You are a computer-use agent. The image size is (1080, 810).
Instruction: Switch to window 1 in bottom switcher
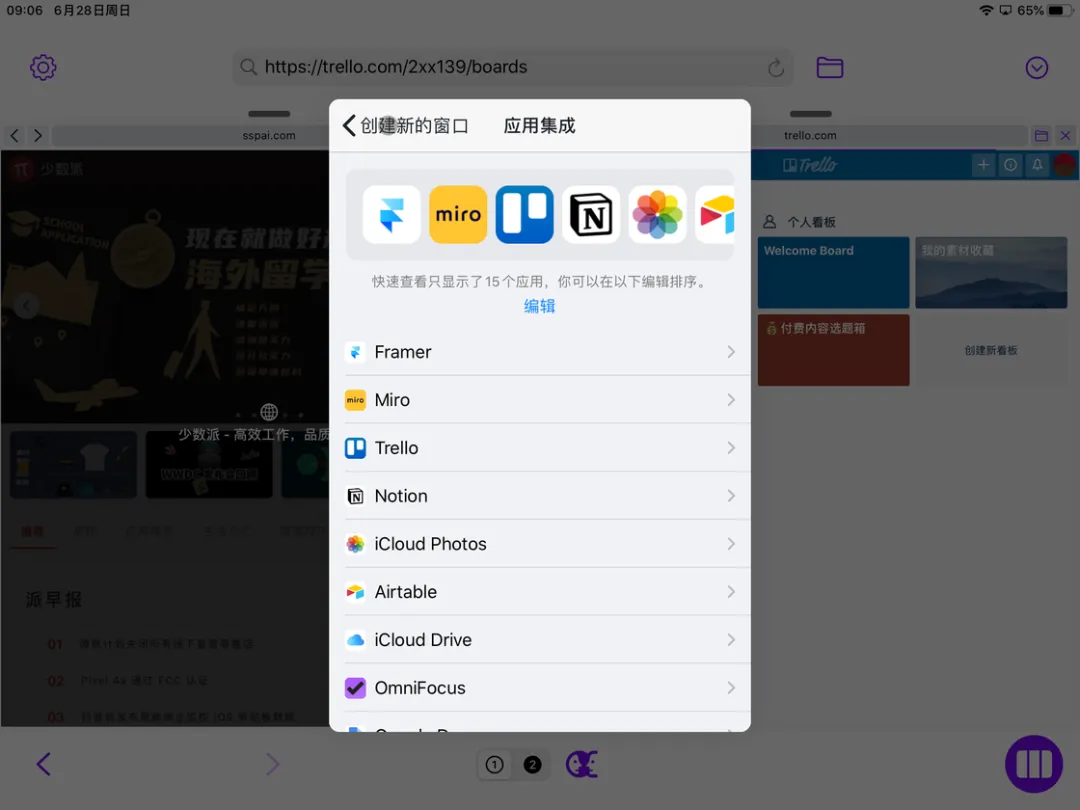(x=495, y=765)
